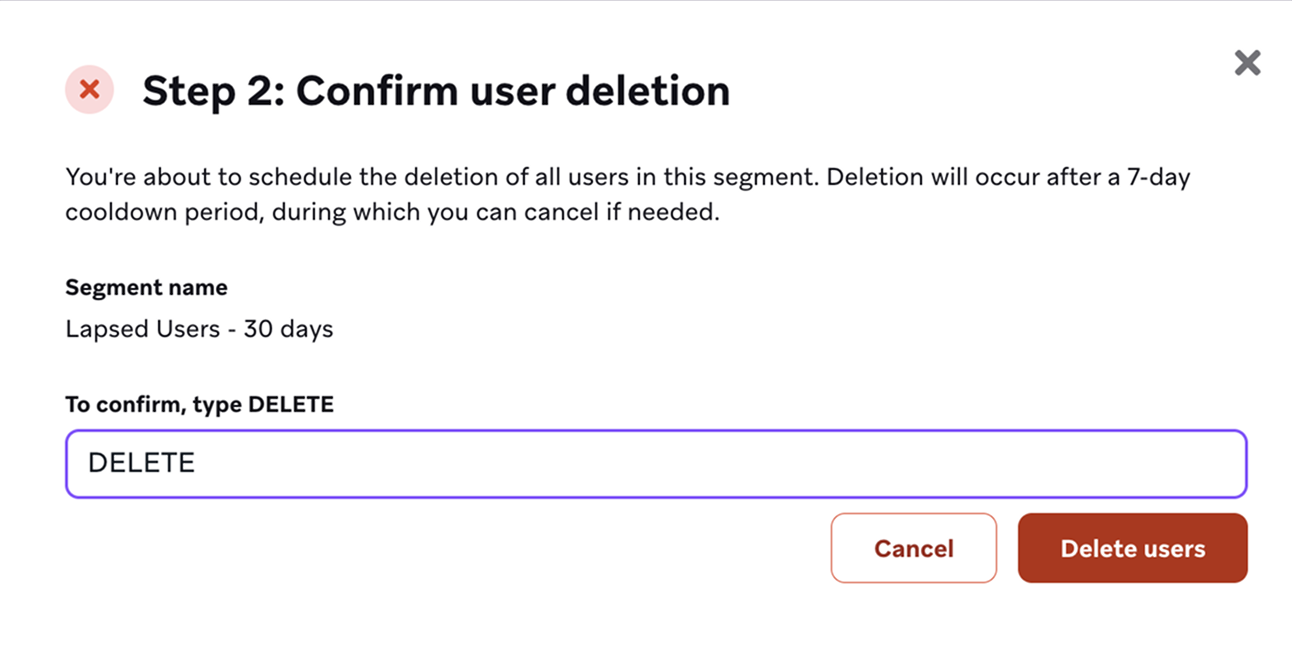The image size is (1292, 645).
Task: Select the Lapsed Users - 30 days segment text
Action: [199, 328]
